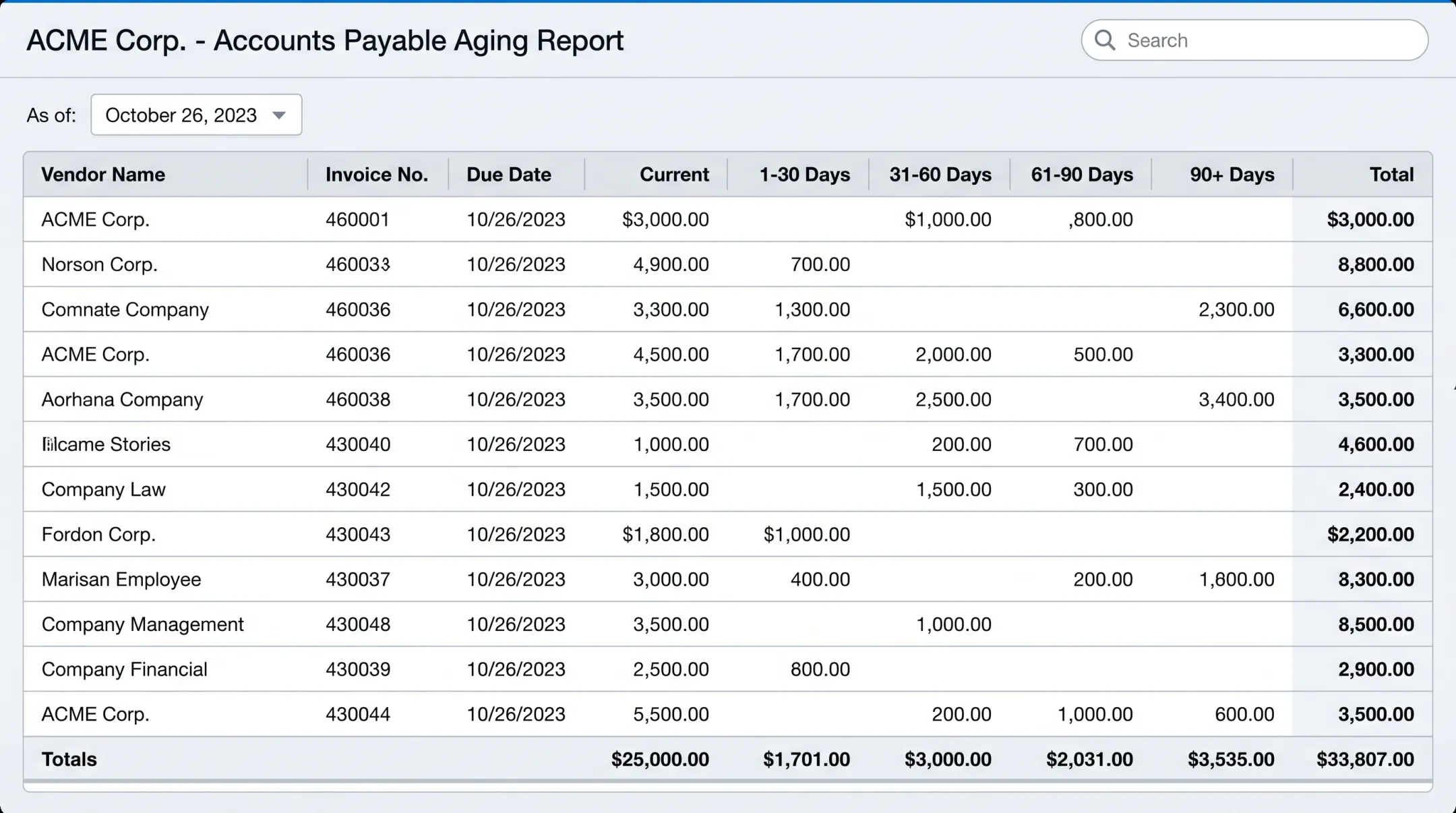Click Totals 90+ days sum $3,535.00
Image resolution: width=1456 pixels, height=813 pixels.
[x=1231, y=759]
